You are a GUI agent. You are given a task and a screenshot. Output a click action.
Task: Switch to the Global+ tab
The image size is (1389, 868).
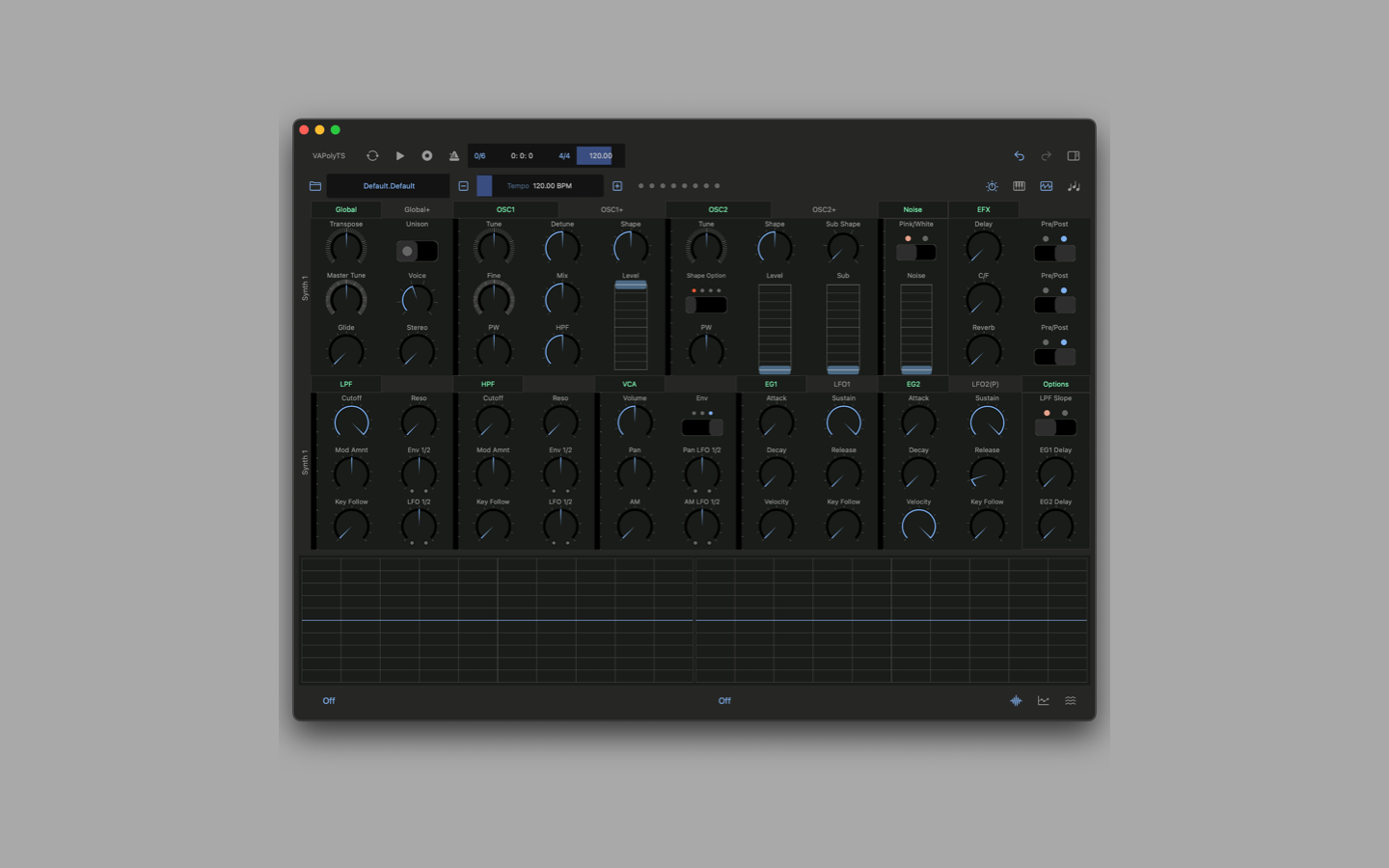pos(417,209)
